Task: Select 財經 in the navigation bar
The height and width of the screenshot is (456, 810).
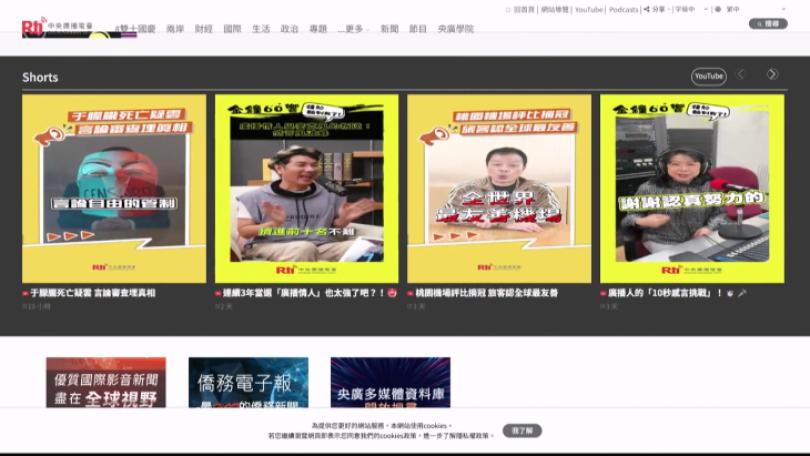Action: pos(203,29)
